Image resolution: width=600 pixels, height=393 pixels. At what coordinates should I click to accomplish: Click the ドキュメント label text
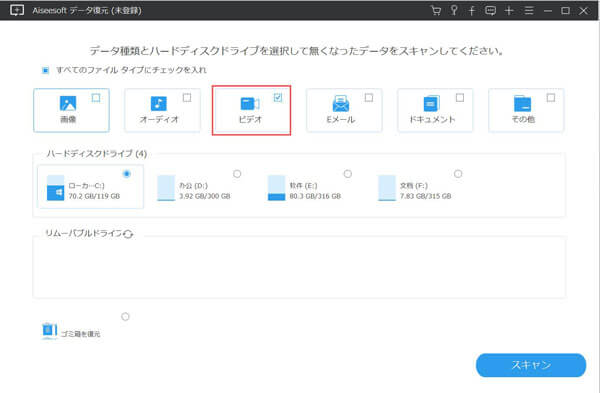[432, 119]
